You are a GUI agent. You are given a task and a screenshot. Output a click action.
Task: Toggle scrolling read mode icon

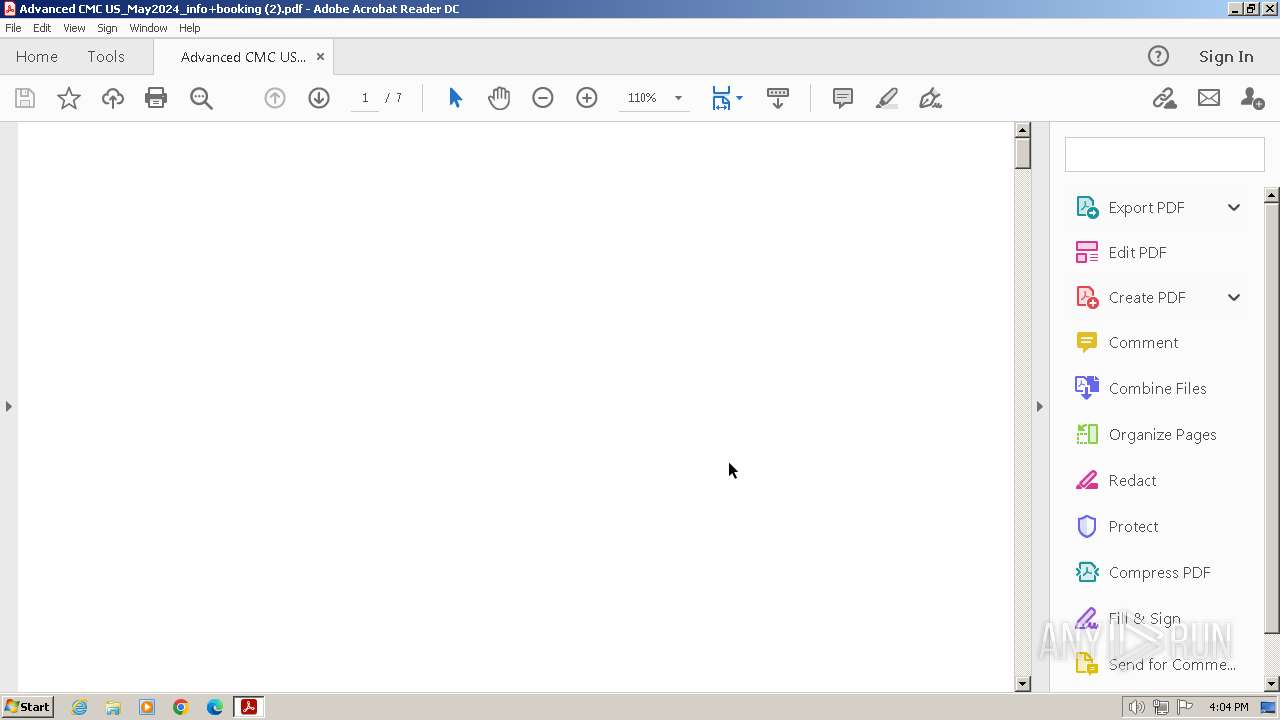click(x=778, y=98)
